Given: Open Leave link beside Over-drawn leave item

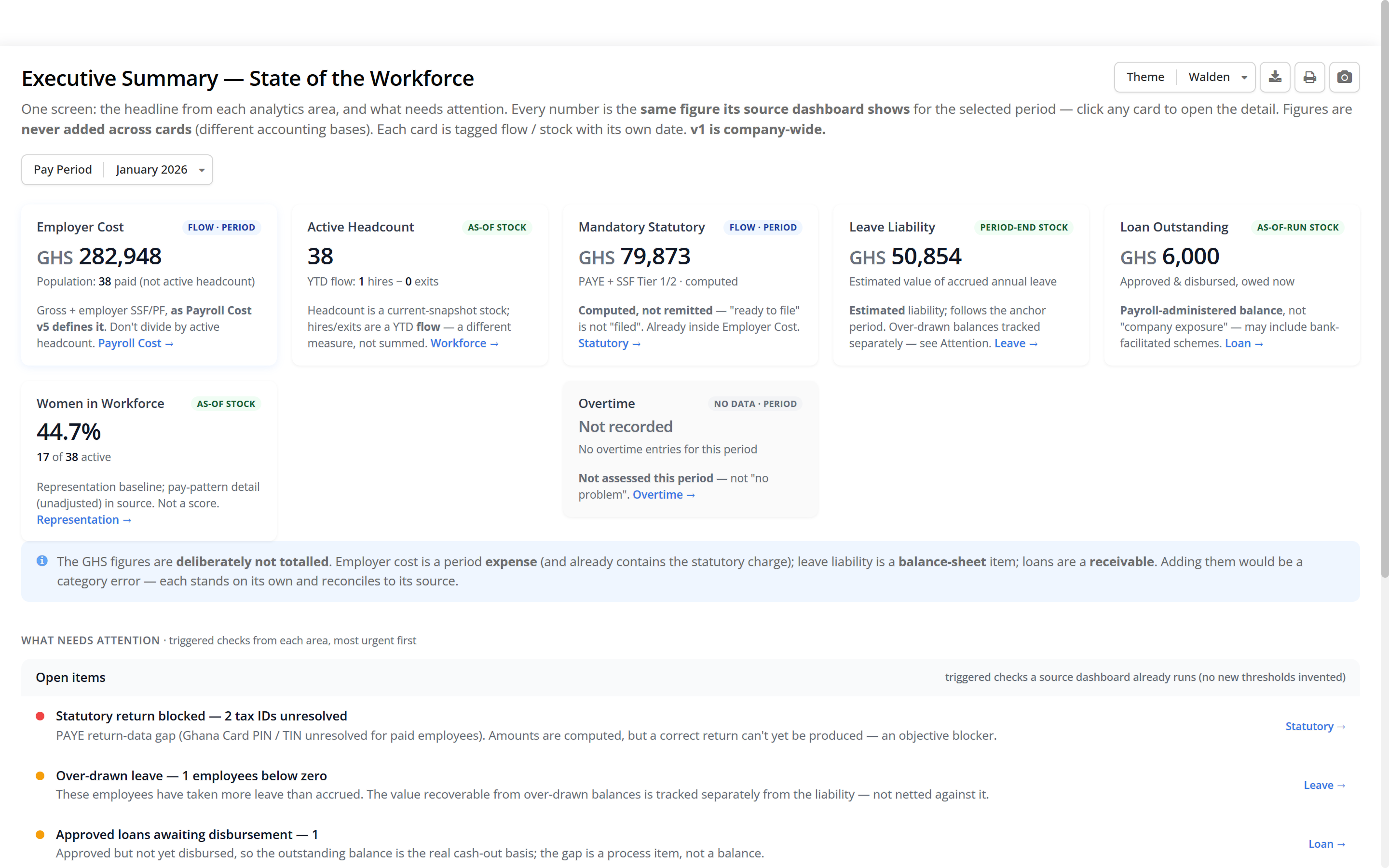Looking at the screenshot, I should pyautogui.click(x=1324, y=785).
